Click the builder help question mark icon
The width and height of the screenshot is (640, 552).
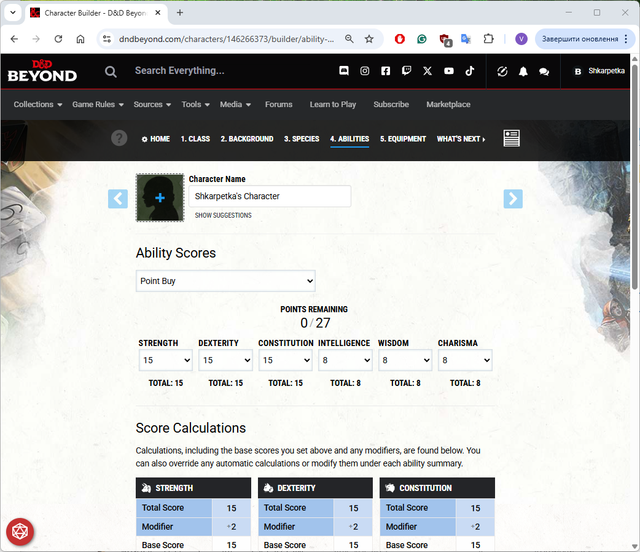(120, 138)
